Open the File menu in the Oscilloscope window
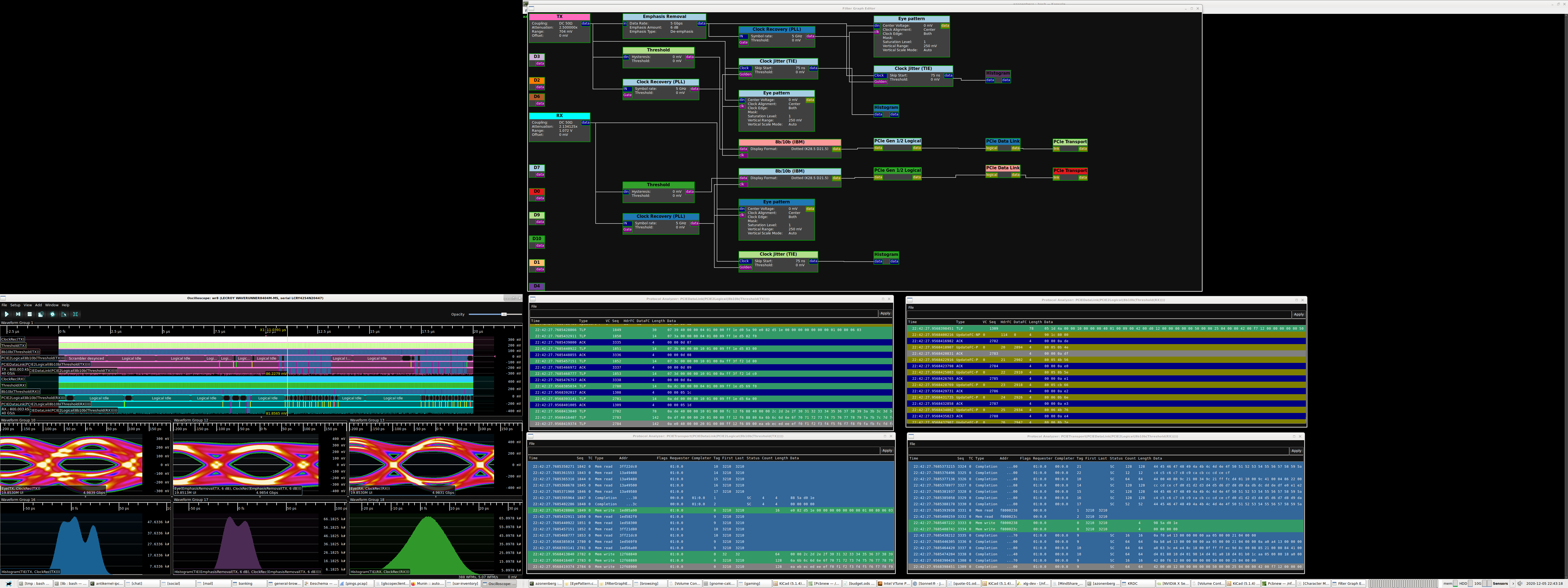The height and width of the screenshot is (588, 1568). pyautogui.click(x=4, y=305)
